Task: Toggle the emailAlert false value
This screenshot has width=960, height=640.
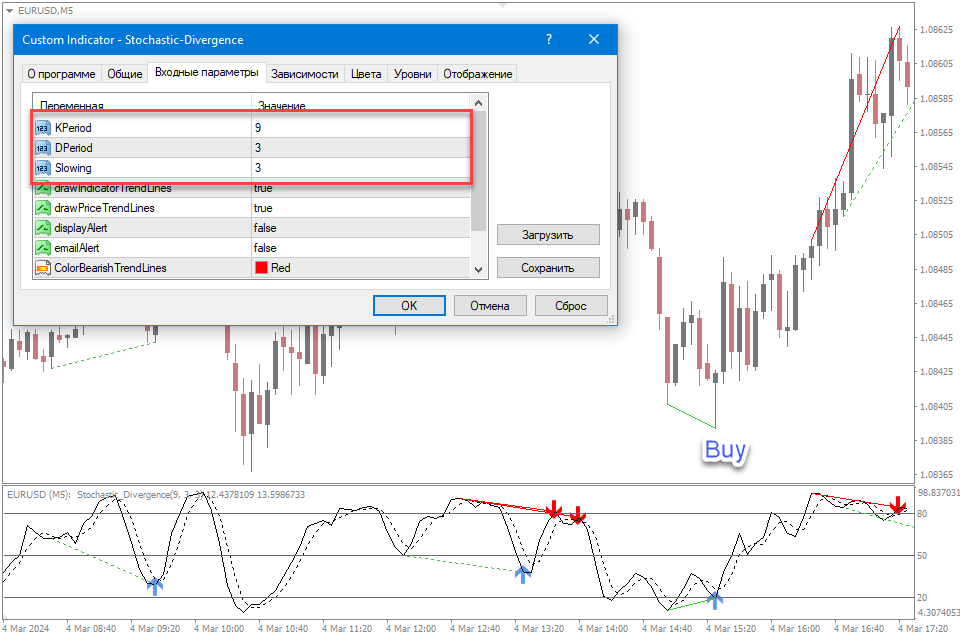Action: coord(265,248)
